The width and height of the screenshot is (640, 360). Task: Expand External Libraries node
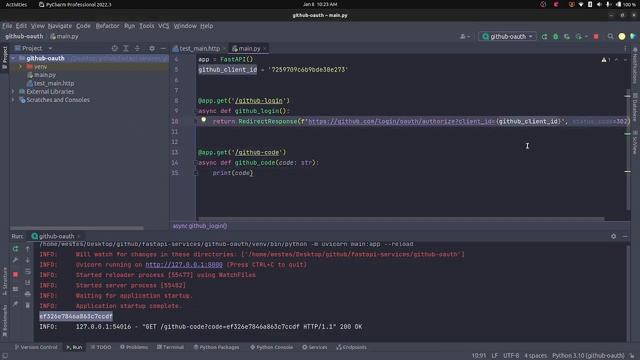(13, 91)
